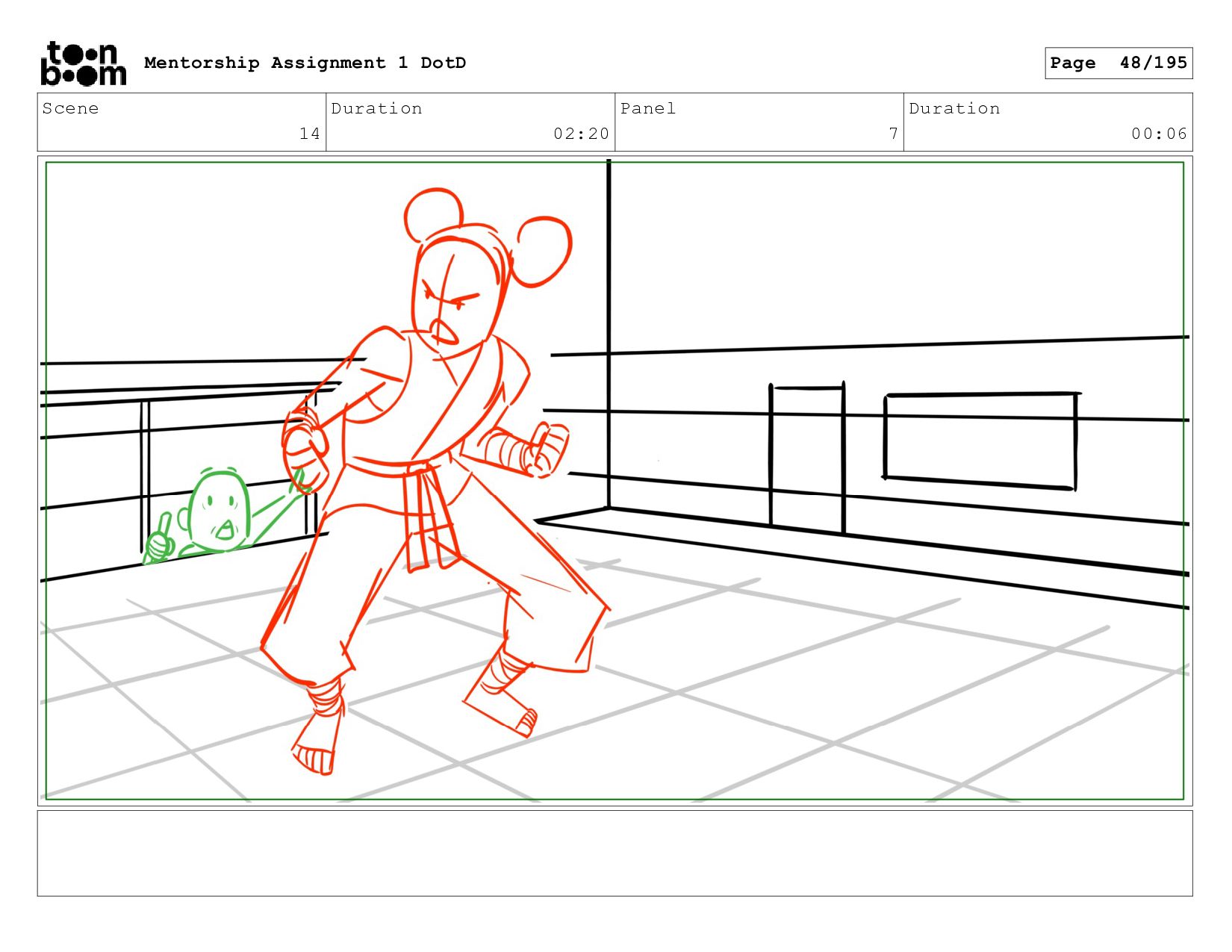The height and width of the screenshot is (952, 1232).
Task: Click the fighter's front bare foot
Action: tap(314, 754)
